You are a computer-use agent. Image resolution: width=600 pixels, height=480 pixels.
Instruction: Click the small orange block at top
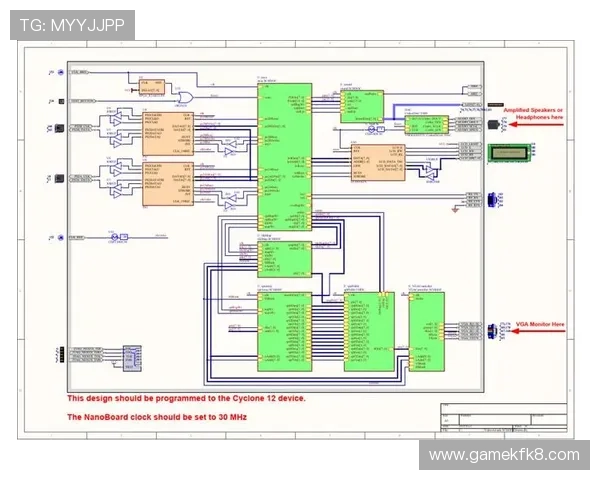(152, 88)
